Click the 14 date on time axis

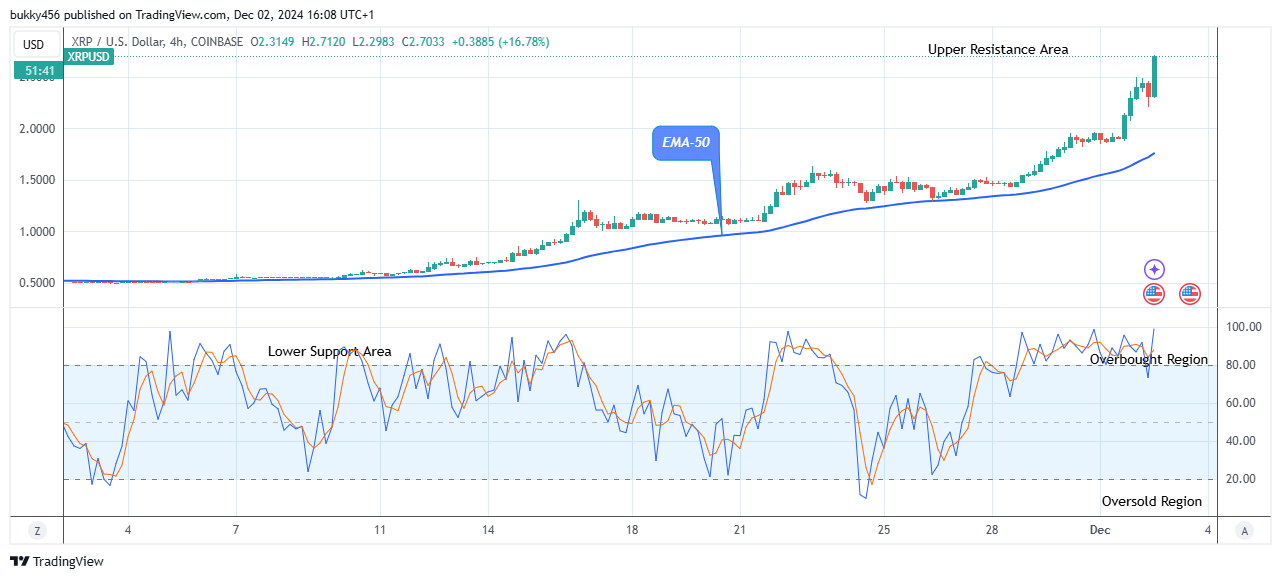click(x=488, y=529)
